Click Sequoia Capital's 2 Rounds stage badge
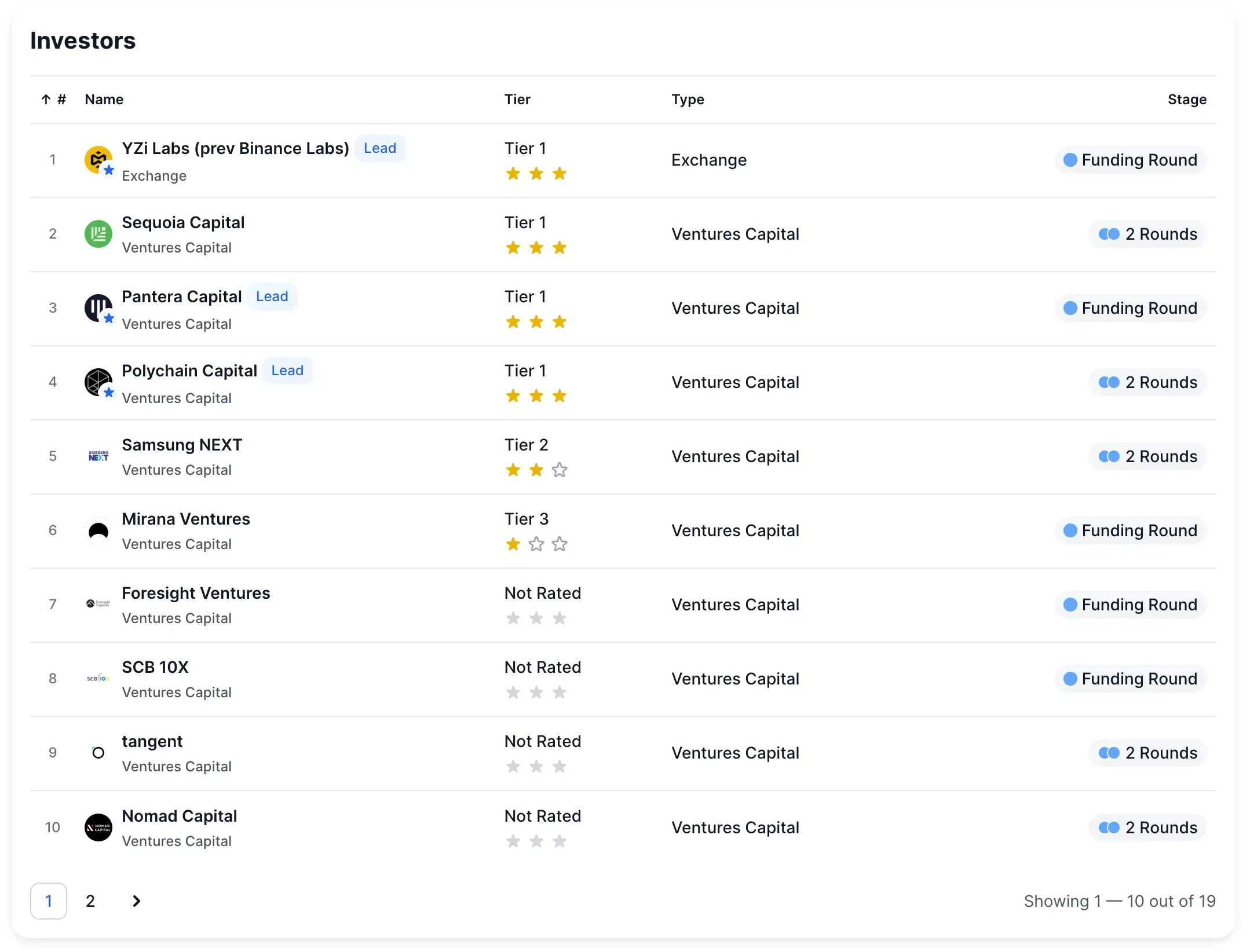The image size is (1250, 952). (1147, 234)
